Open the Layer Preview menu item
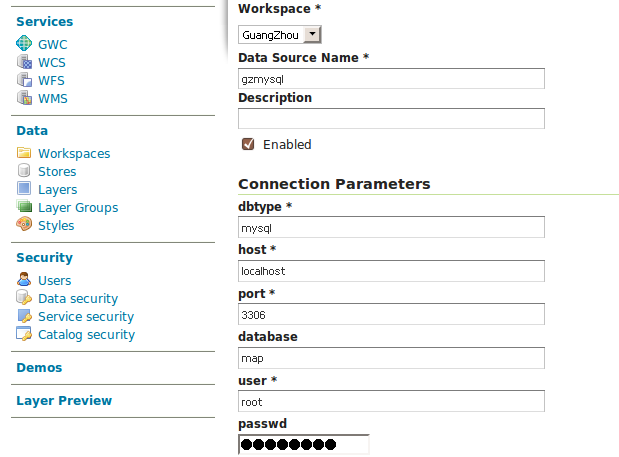Image resolution: width=619 pixels, height=457 pixels. [x=64, y=401]
